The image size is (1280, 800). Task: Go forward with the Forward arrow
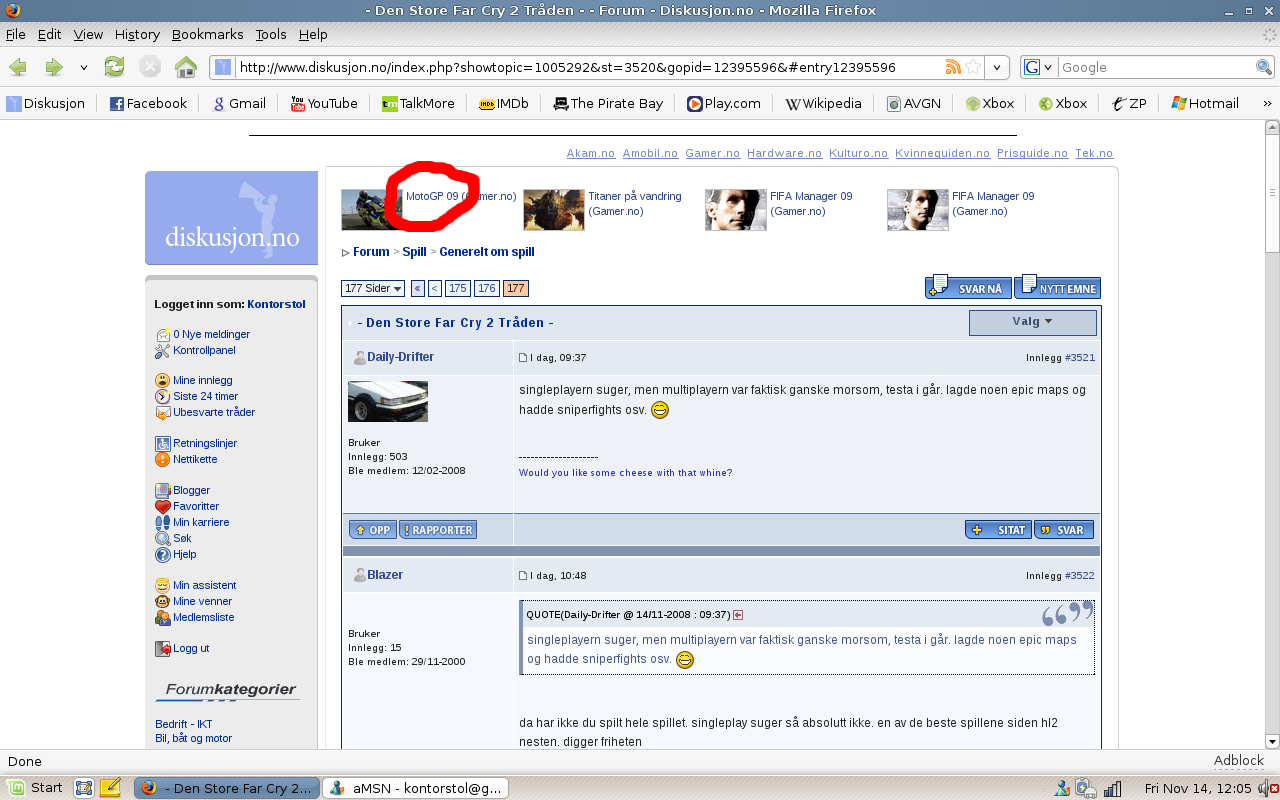[x=53, y=67]
